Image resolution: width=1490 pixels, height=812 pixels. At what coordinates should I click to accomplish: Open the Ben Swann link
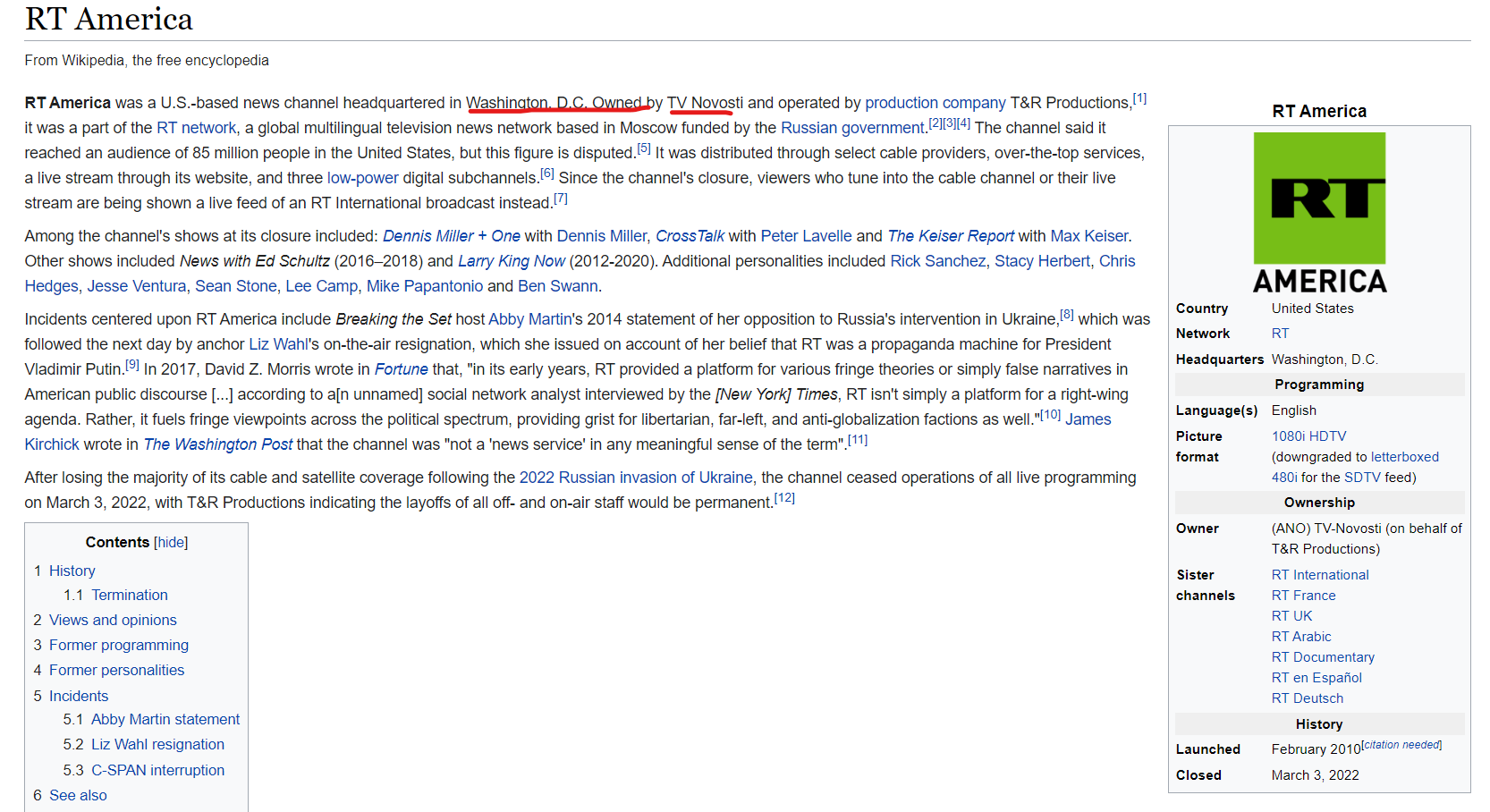[x=558, y=286]
